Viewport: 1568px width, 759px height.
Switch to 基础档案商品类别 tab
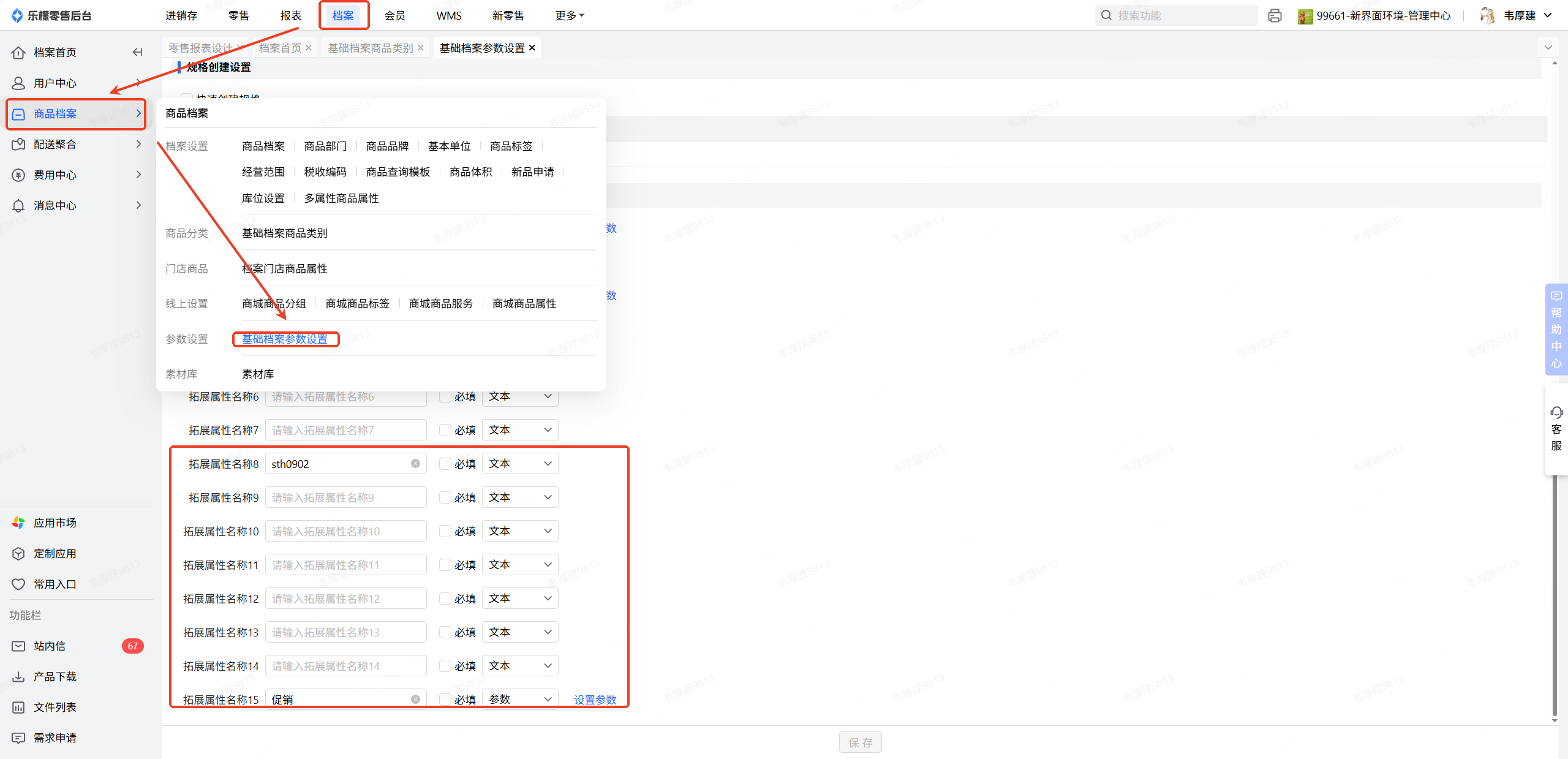coord(370,48)
